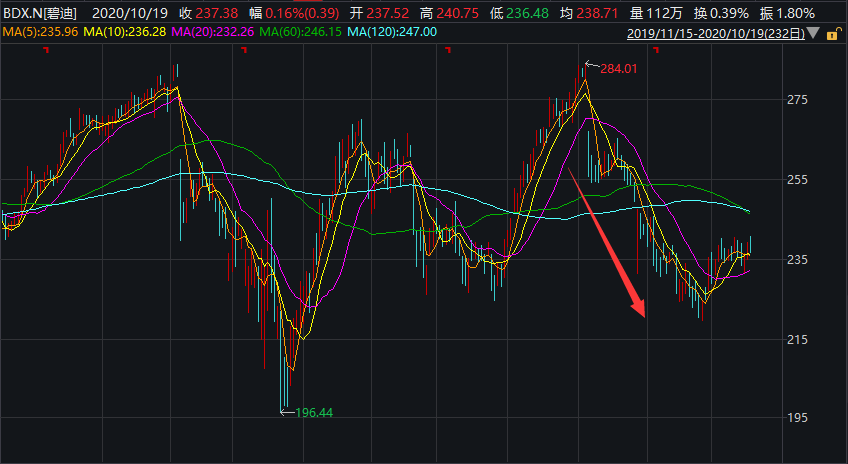The height and width of the screenshot is (464, 848).
Task: Click the 2019/11/15-2020/10/19 date range link
Action: [x=718, y=33]
